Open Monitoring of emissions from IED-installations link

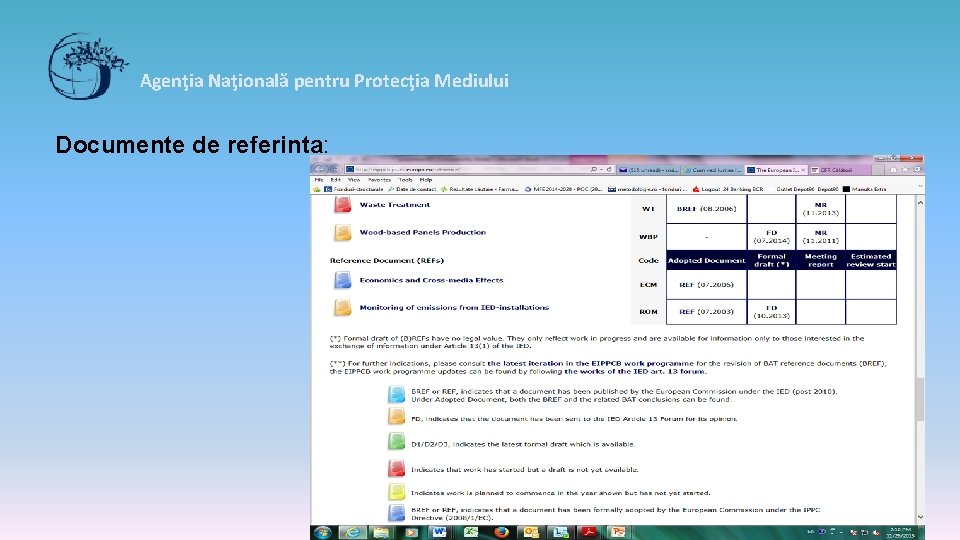click(454, 307)
